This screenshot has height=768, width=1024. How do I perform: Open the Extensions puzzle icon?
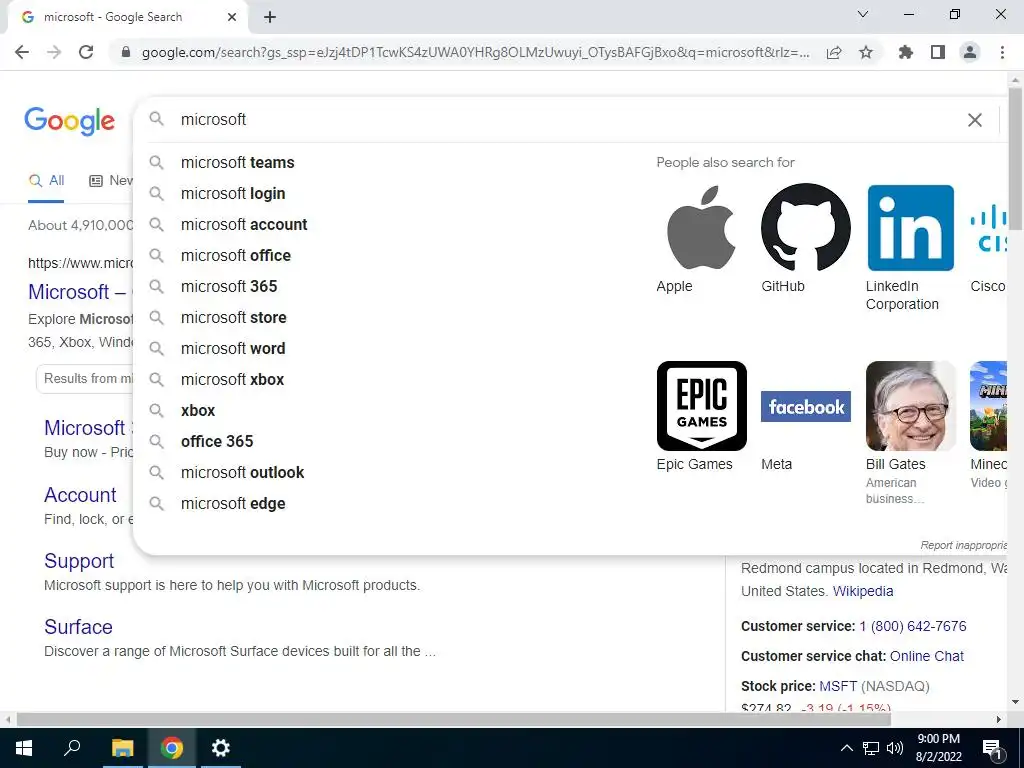pos(906,52)
